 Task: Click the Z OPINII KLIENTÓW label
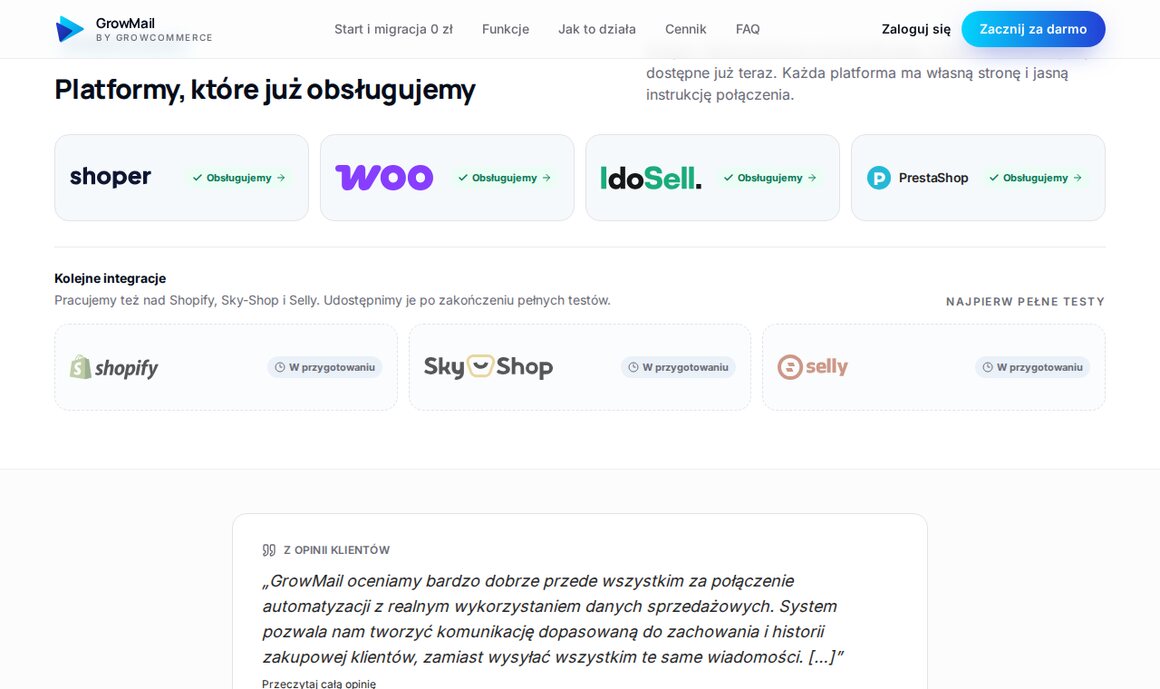337,550
